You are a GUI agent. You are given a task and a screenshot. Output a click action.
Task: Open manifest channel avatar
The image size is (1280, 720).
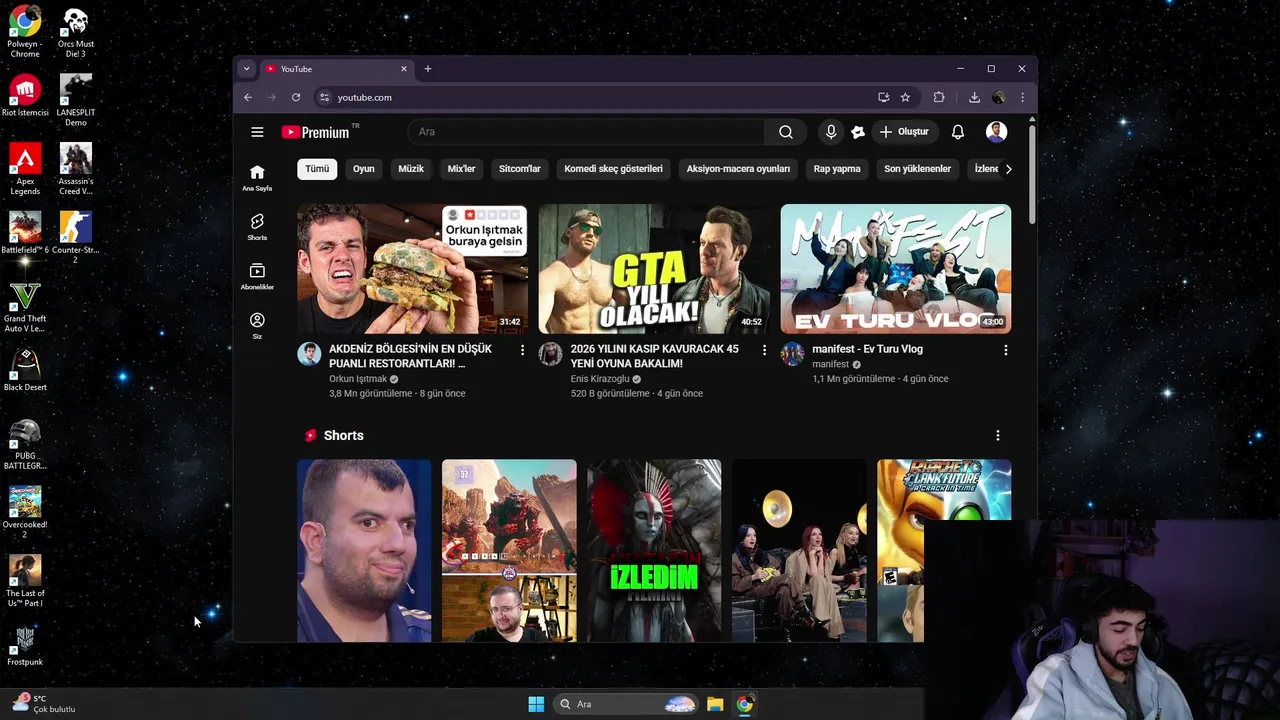(793, 354)
